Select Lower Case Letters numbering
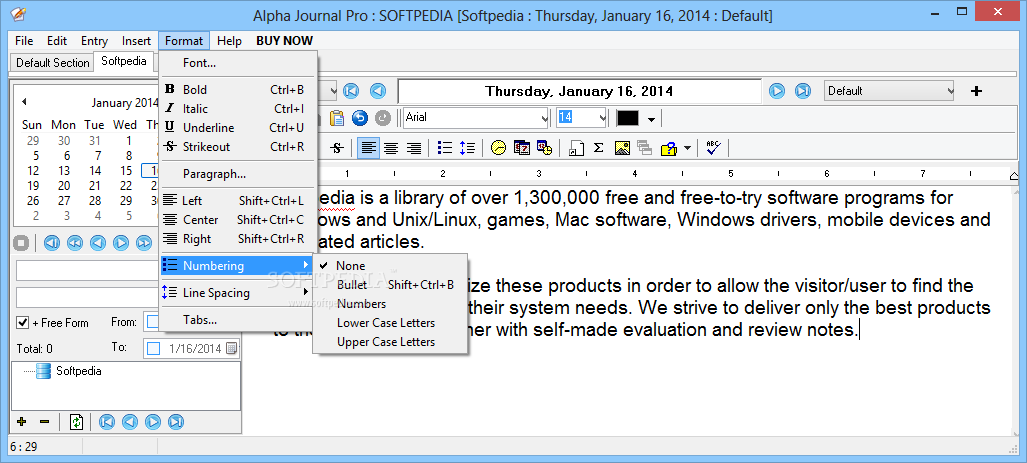 390,323
